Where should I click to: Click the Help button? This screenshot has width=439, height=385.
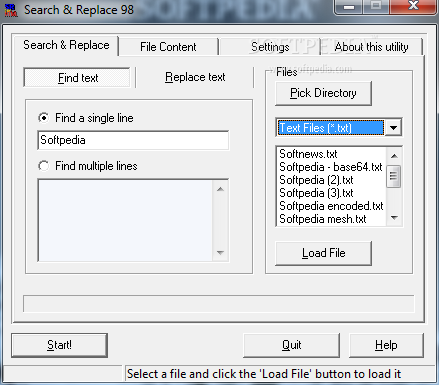coord(386,345)
